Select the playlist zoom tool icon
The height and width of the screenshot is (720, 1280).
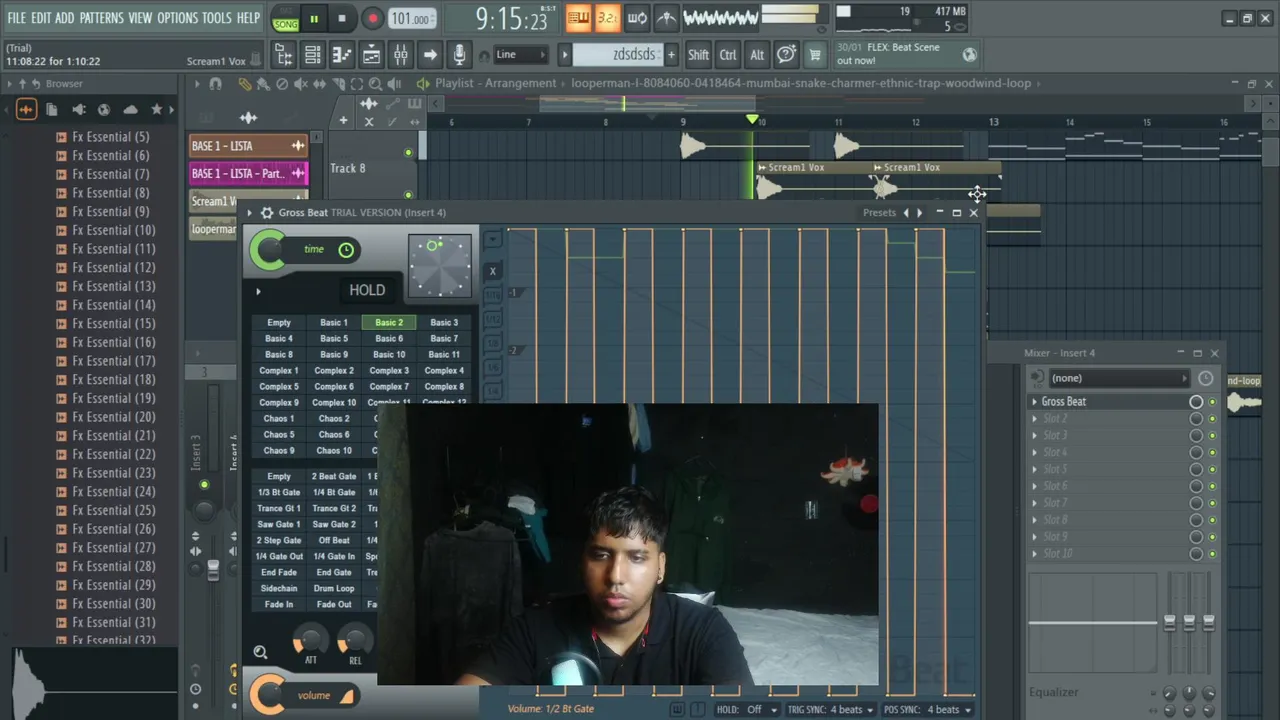(375, 84)
